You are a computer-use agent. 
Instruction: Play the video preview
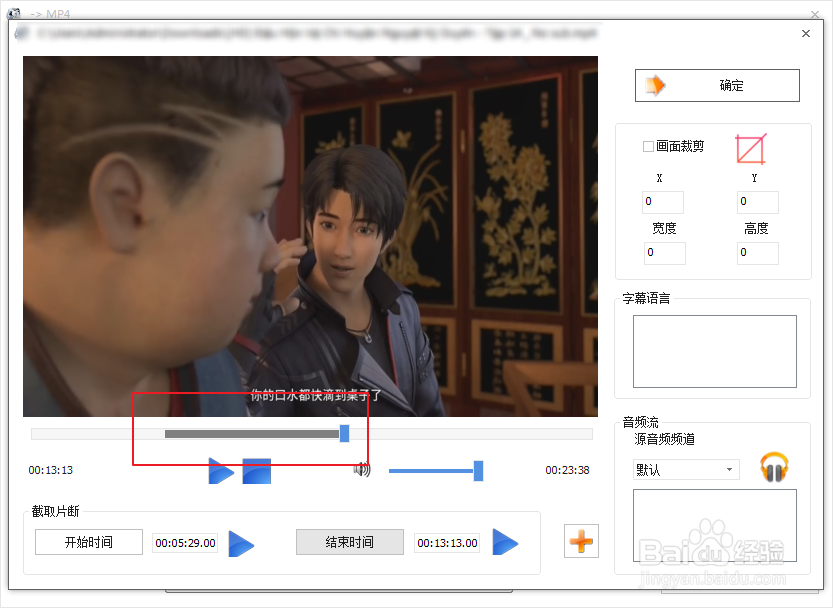[x=221, y=471]
